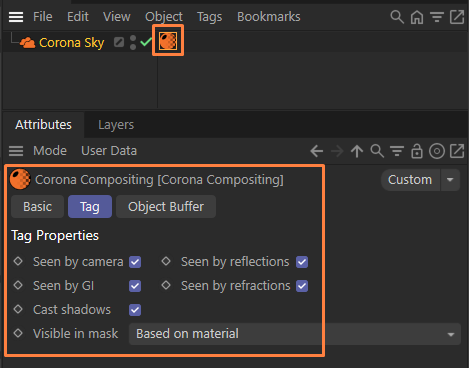Select the Corona Compositing tag icon
This screenshot has height=368, width=469.
pyautogui.click(x=168, y=41)
